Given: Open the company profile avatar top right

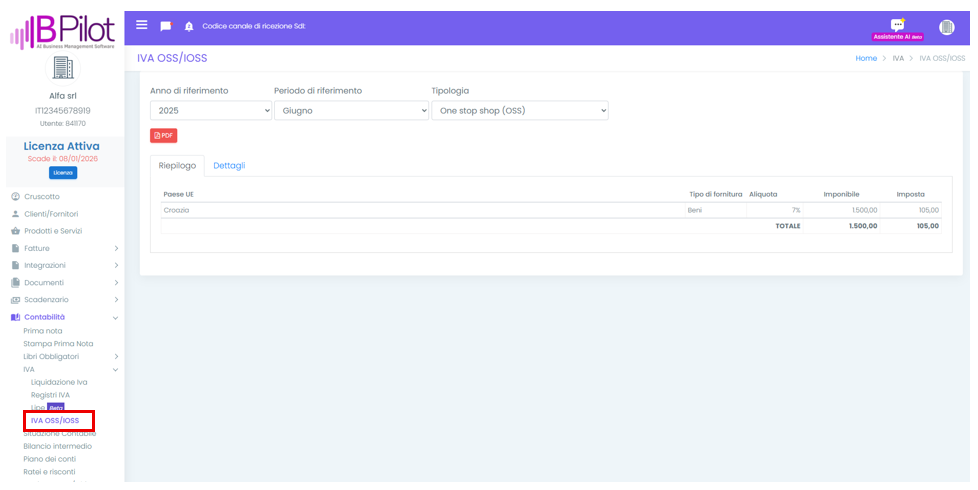Looking at the screenshot, I should [x=947, y=27].
